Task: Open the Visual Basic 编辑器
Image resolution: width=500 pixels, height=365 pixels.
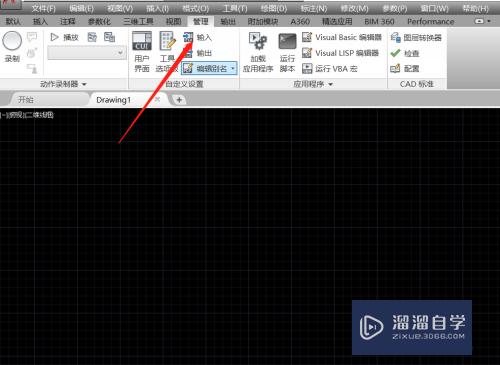Action: click(342, 37)
